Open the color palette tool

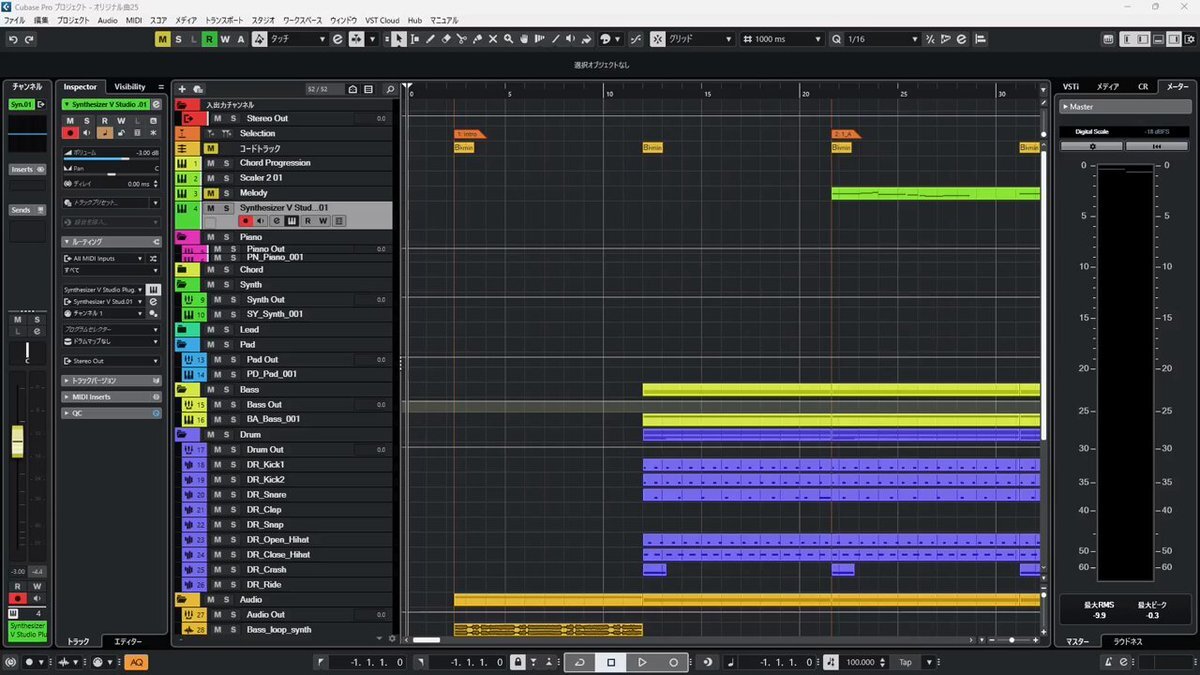(606, 39)
